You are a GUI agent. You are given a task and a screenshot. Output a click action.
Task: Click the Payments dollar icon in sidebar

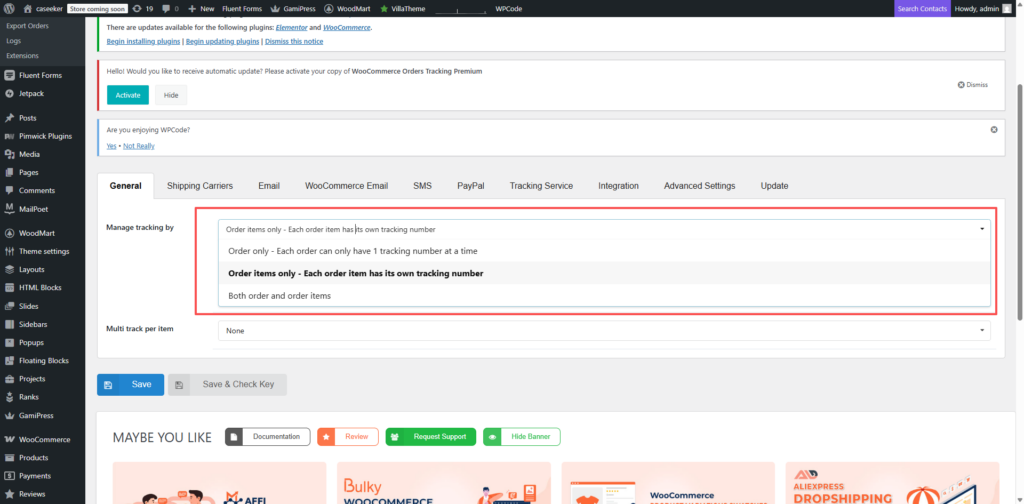(9, 476)
